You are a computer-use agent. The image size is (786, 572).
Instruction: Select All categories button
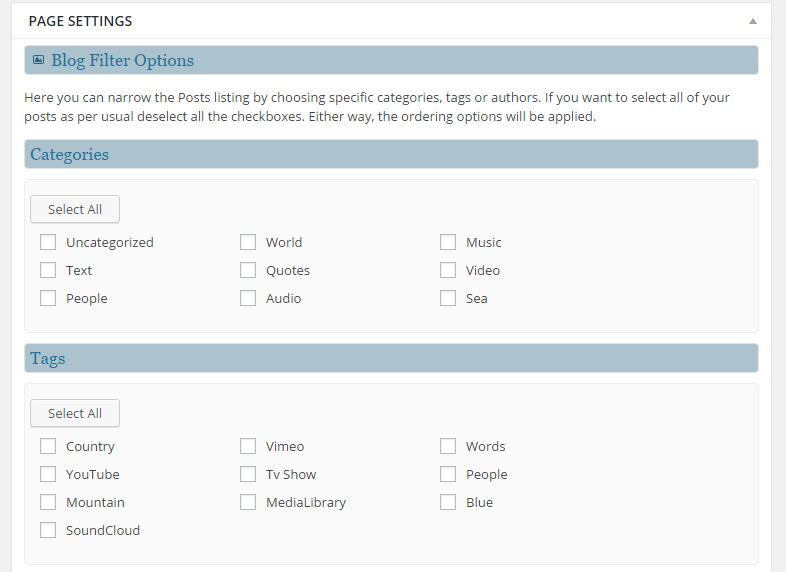pos(75,209)
